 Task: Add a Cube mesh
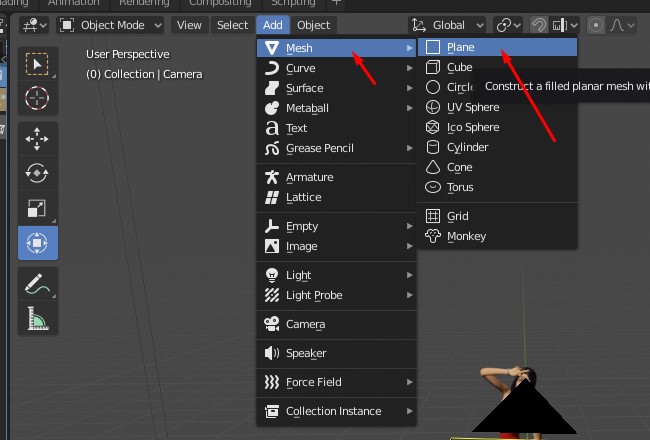[497, 67]
